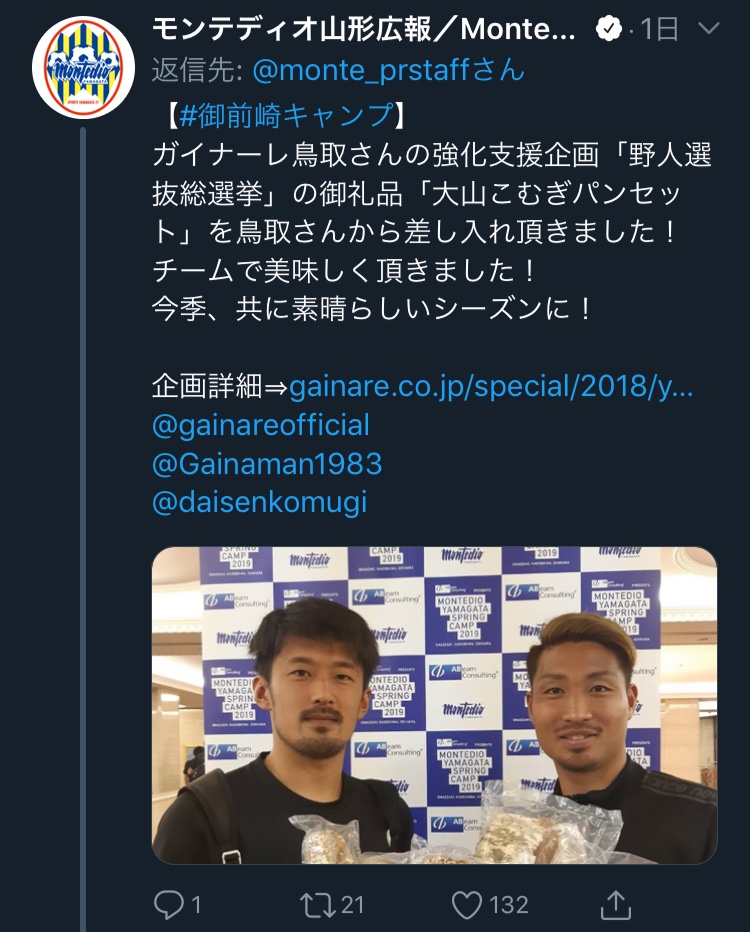Open @daisenkomugi mention

[260, 502]
